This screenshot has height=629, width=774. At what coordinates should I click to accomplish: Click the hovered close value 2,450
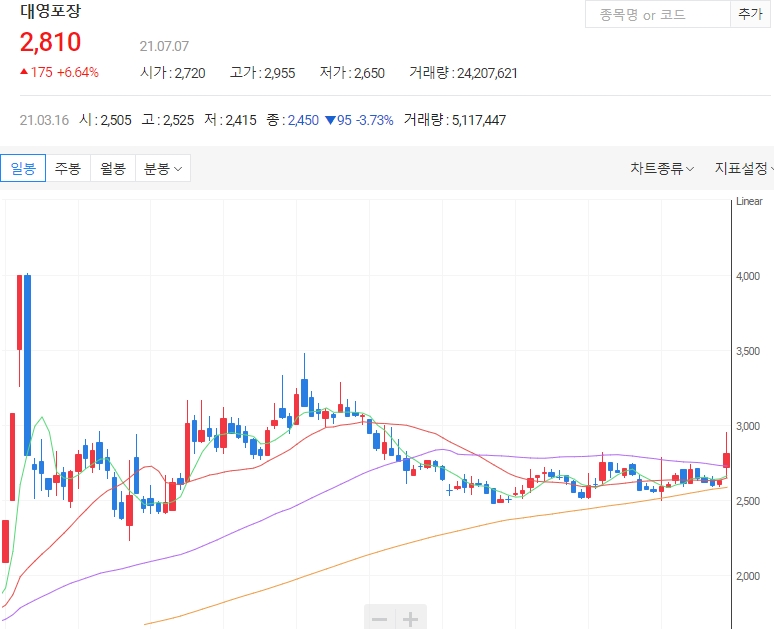(x=303, y=120)
